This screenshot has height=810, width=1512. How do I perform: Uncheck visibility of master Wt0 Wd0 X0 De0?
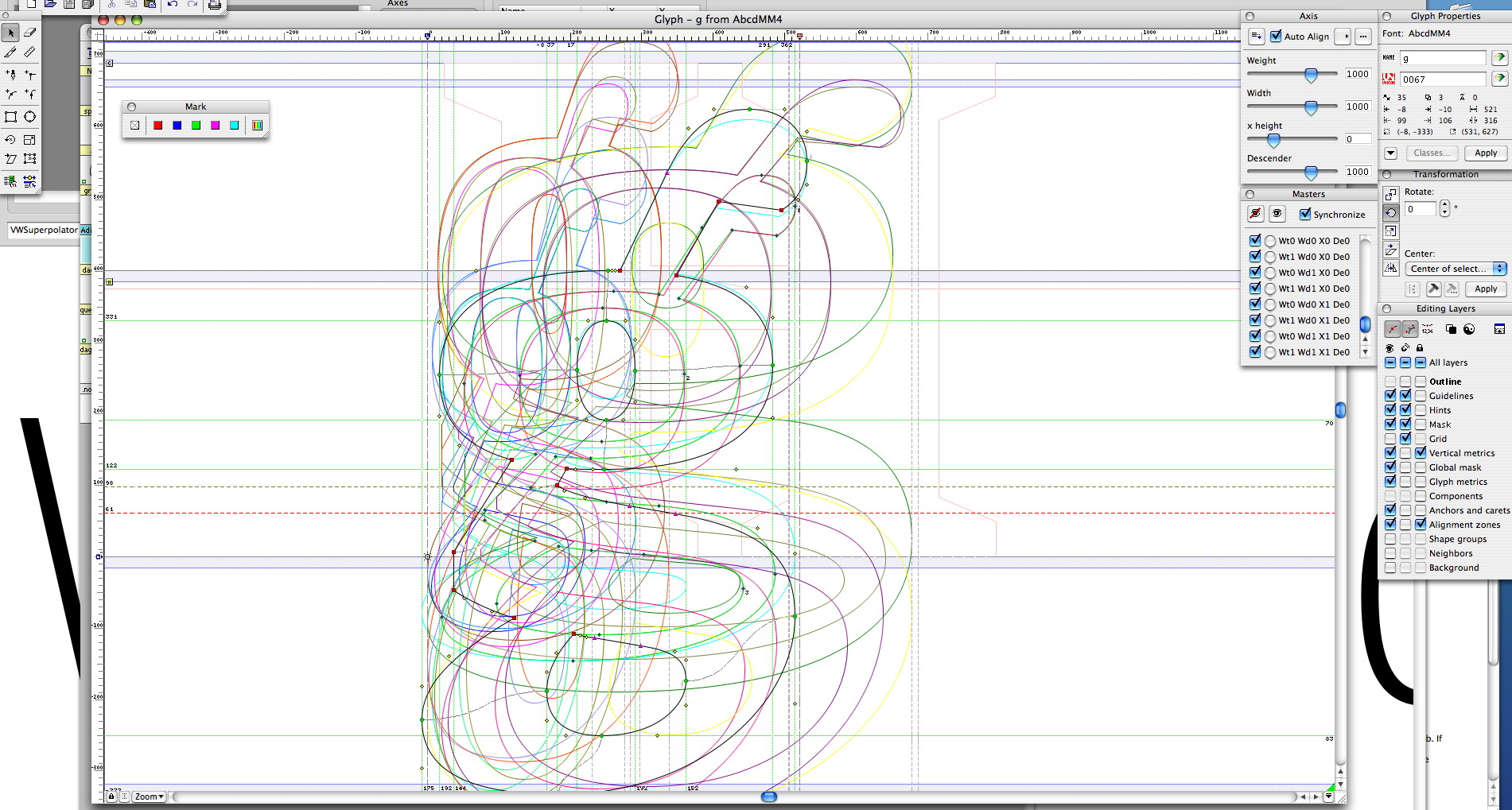click(1255, 240)
